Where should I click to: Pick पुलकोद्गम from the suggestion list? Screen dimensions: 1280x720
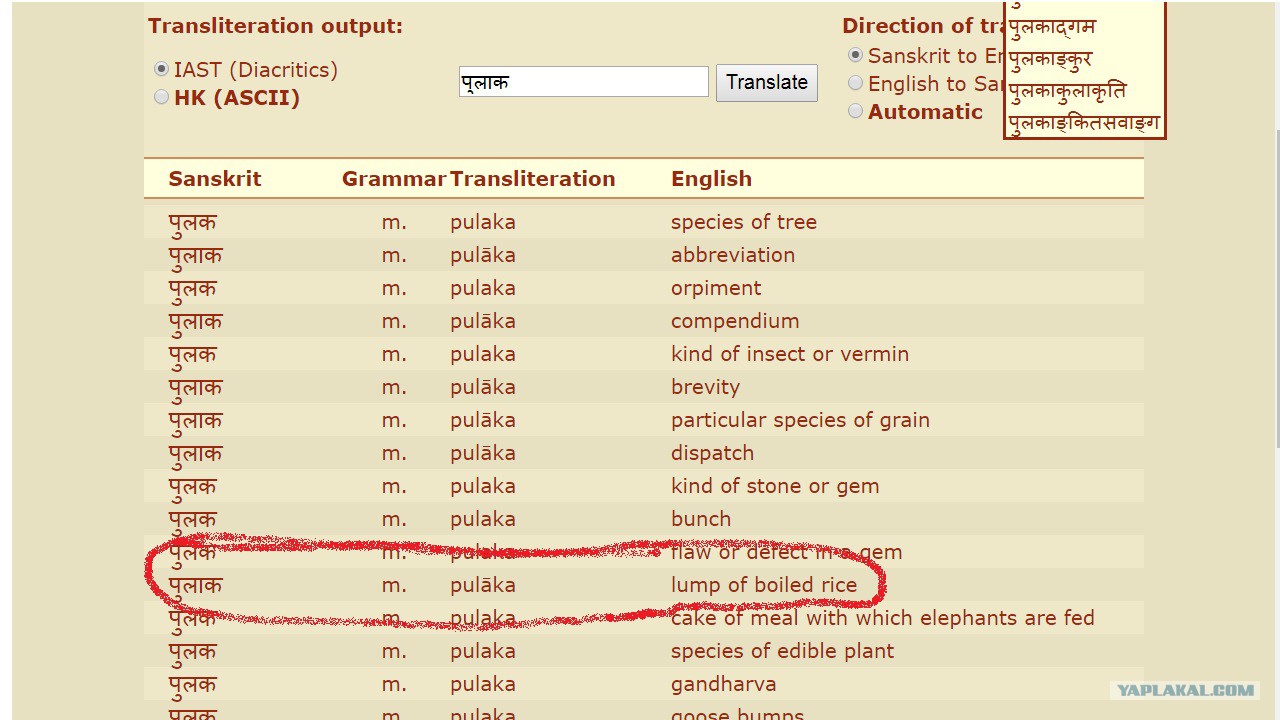[x=1052, y=28]
